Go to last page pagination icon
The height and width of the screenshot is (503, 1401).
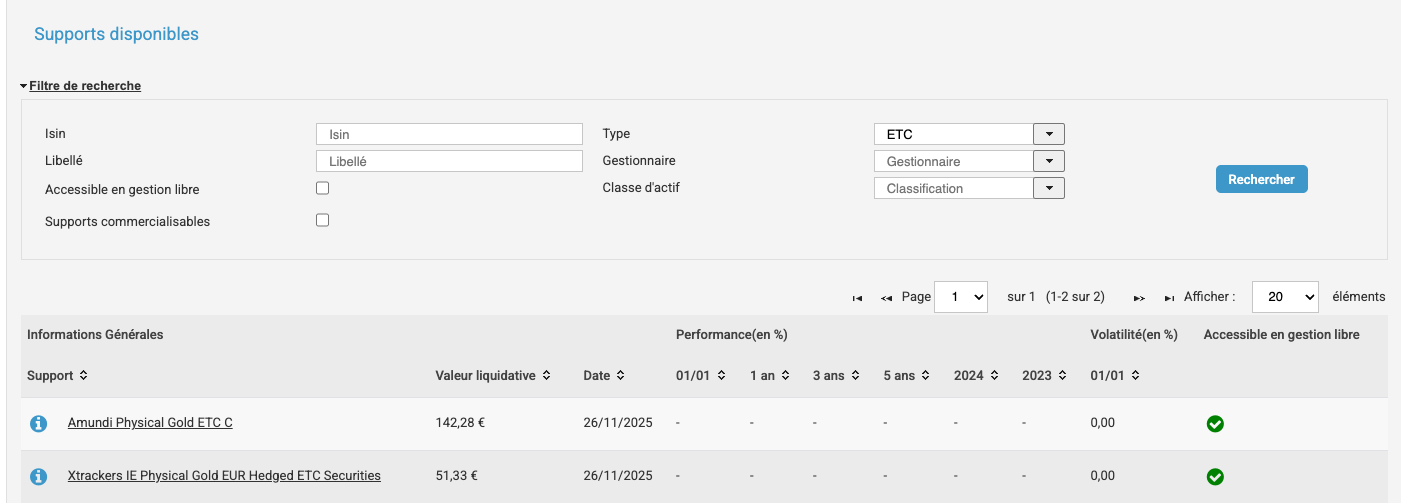[x=1169, y=298]
